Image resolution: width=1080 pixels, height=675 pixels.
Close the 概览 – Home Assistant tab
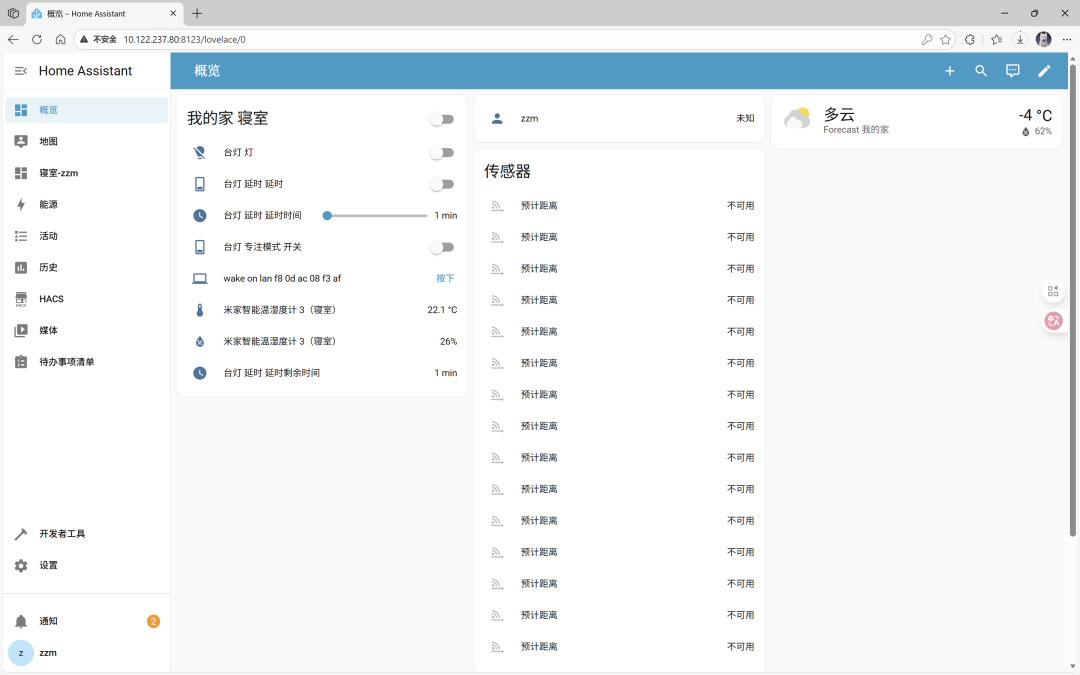tap(173, 13)
